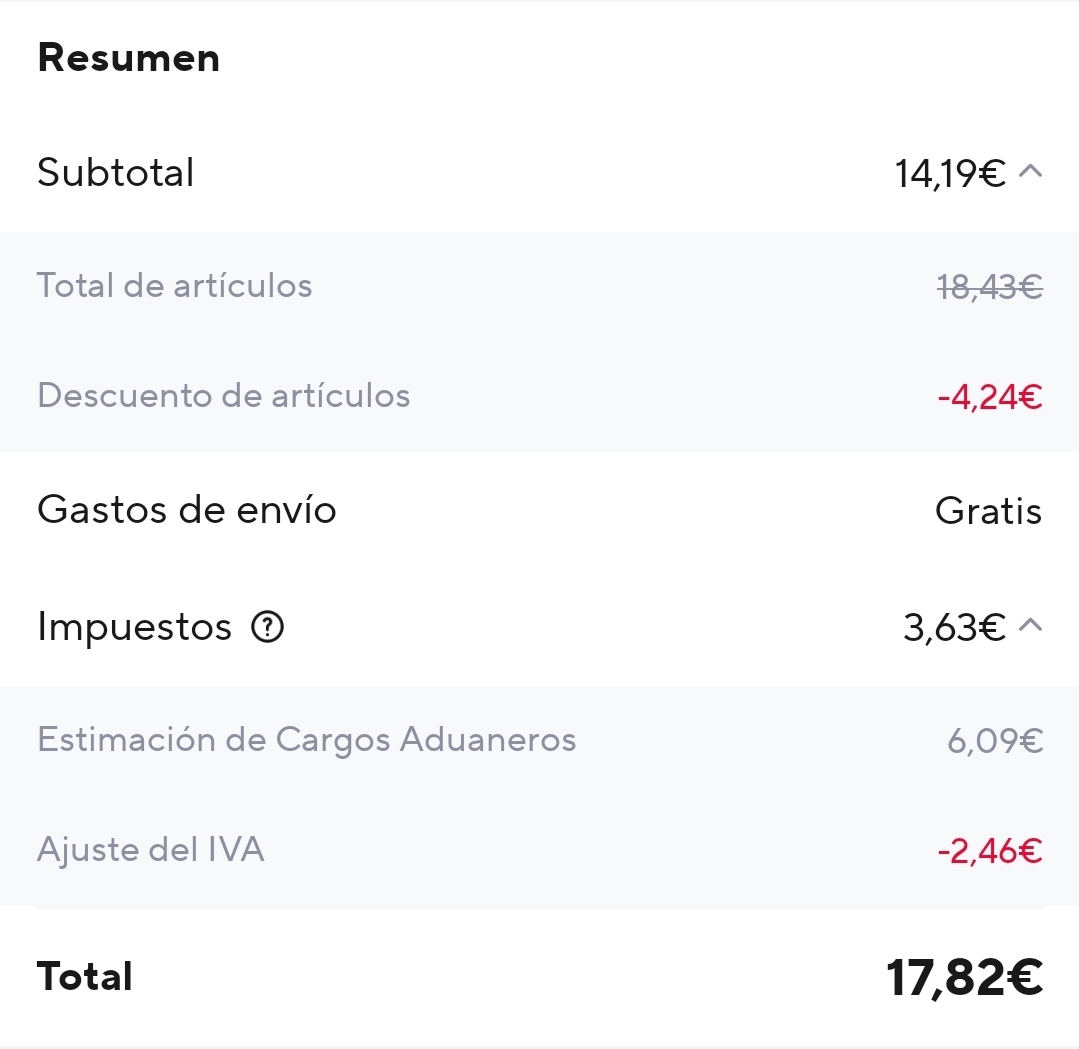Tap the Gastos de envío label
The height and width of the screenshot is (1049, 1079).
point(186,510)
